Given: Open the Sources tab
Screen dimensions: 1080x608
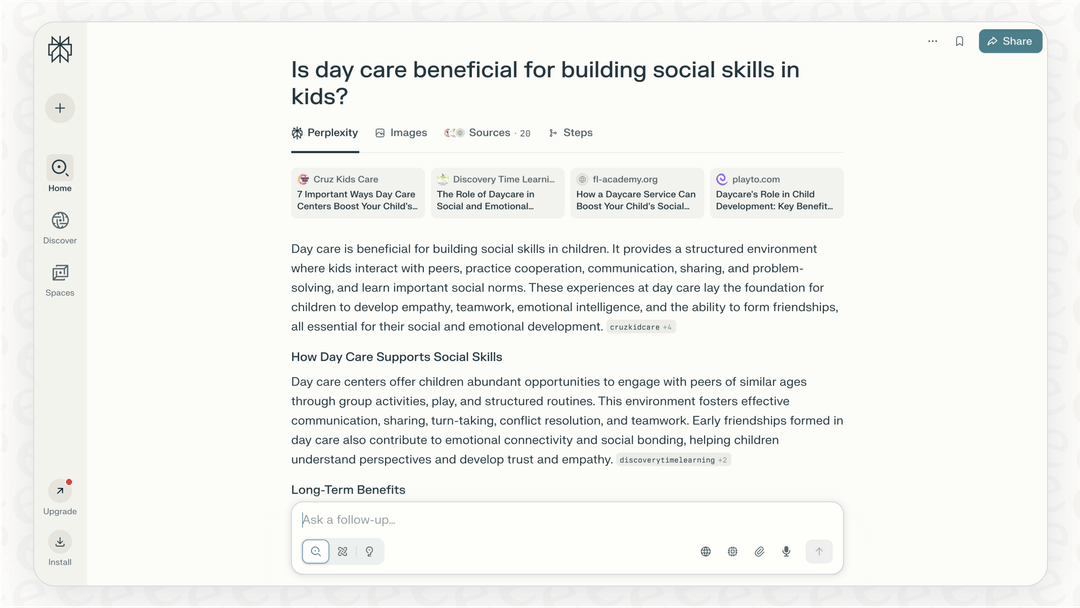Looking at the screenshot, I should tap(488, 133).
